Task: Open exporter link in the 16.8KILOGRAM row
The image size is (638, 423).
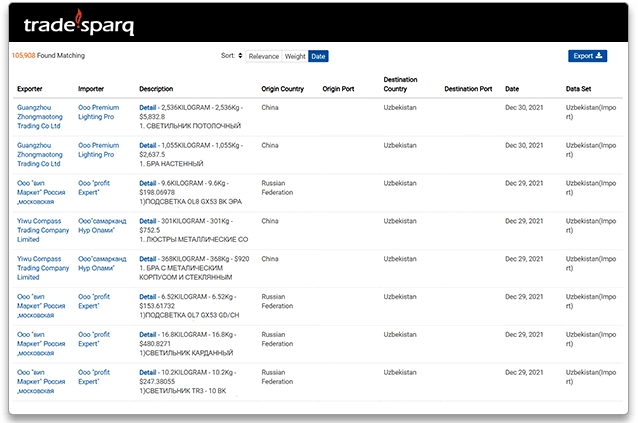Action: click(x=41, y=344)
